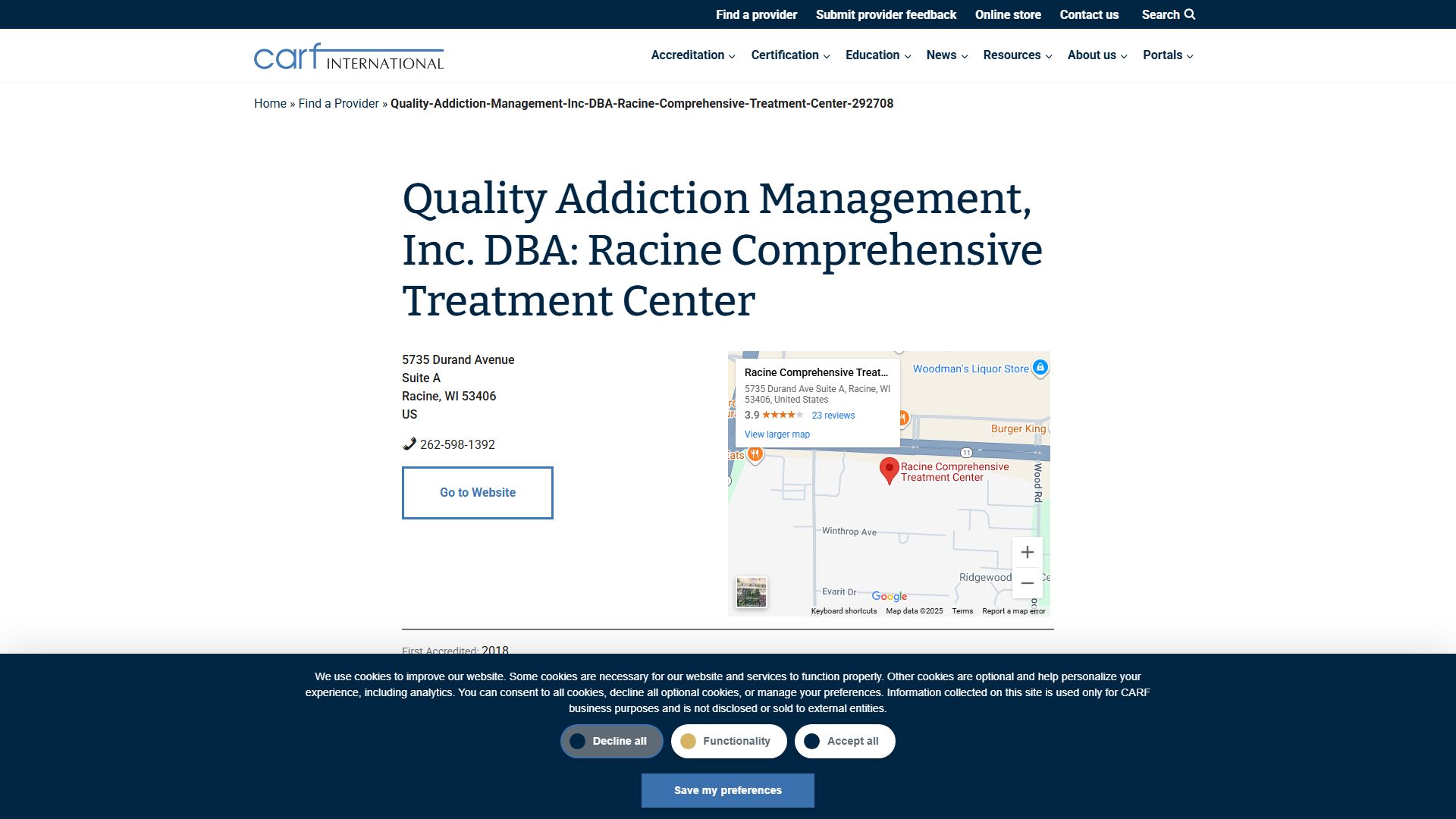This screenshot has width=1456, height=819.
Task: Click the Winthrop Ave street label
Action: coord(849,532)
